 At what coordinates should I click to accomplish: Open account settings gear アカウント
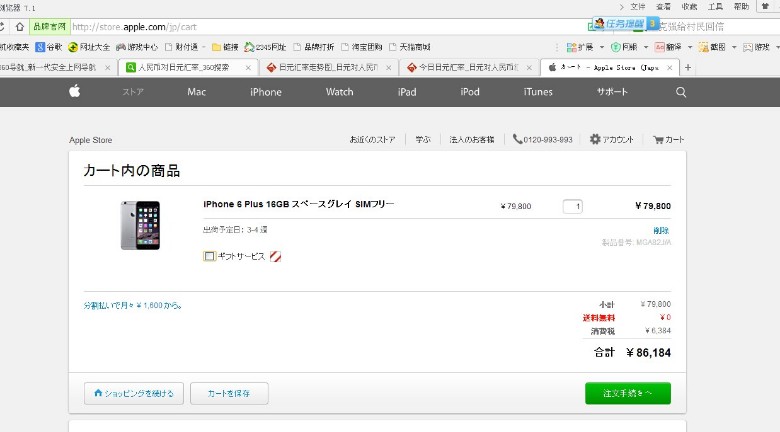pyautogui.click(x=612, y=140)
